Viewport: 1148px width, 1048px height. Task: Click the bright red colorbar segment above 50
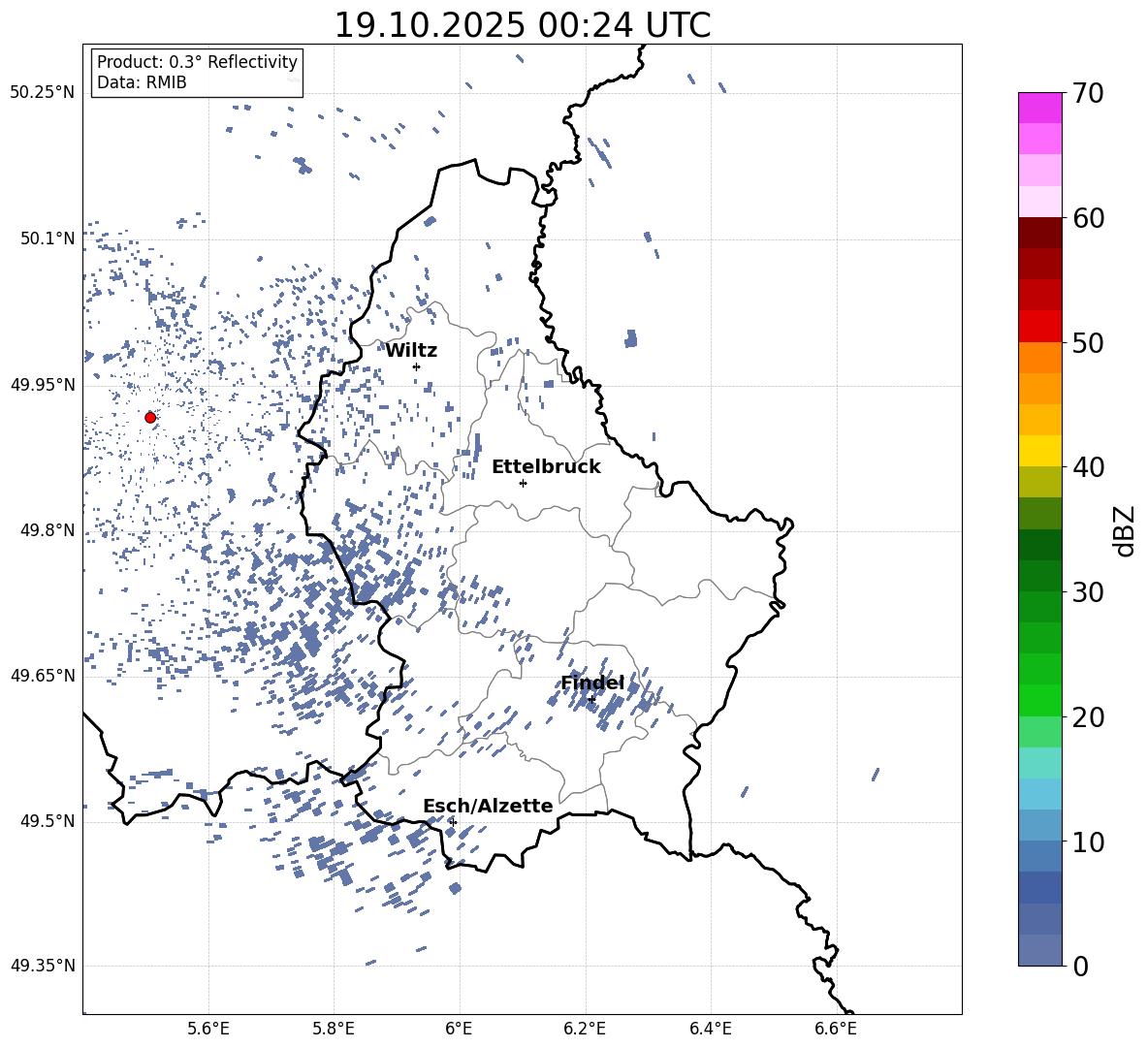click(x=1039, y=327)
